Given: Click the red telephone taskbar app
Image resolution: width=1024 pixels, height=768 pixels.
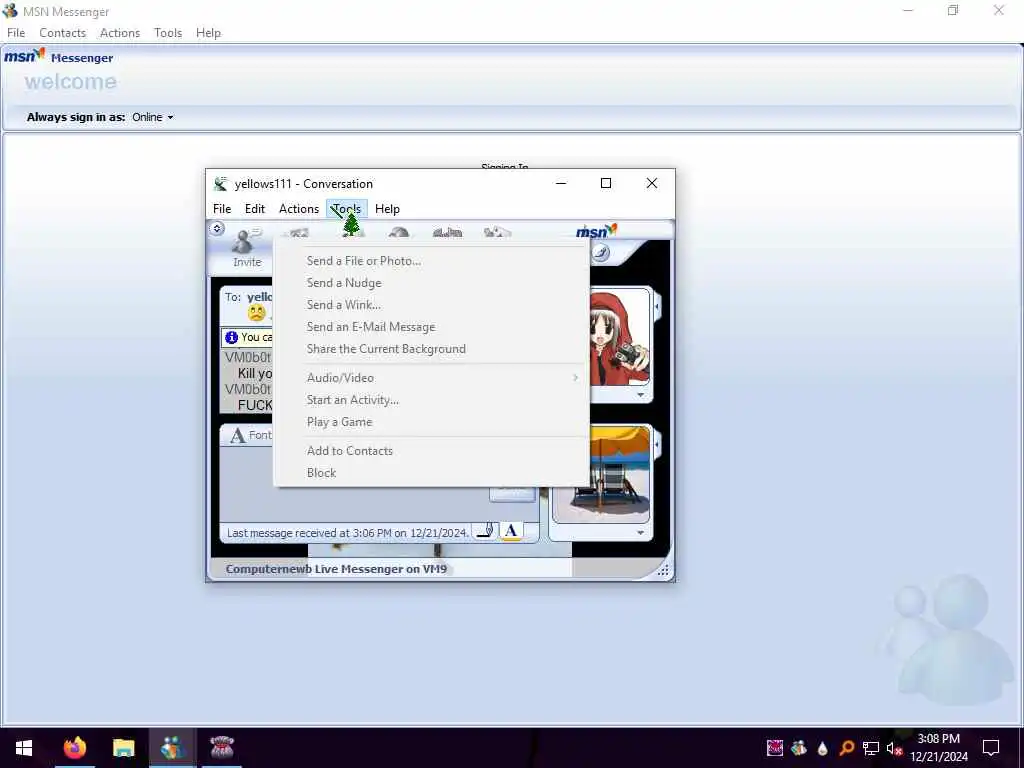Looking at the screenshot, I should click(222, 748).
